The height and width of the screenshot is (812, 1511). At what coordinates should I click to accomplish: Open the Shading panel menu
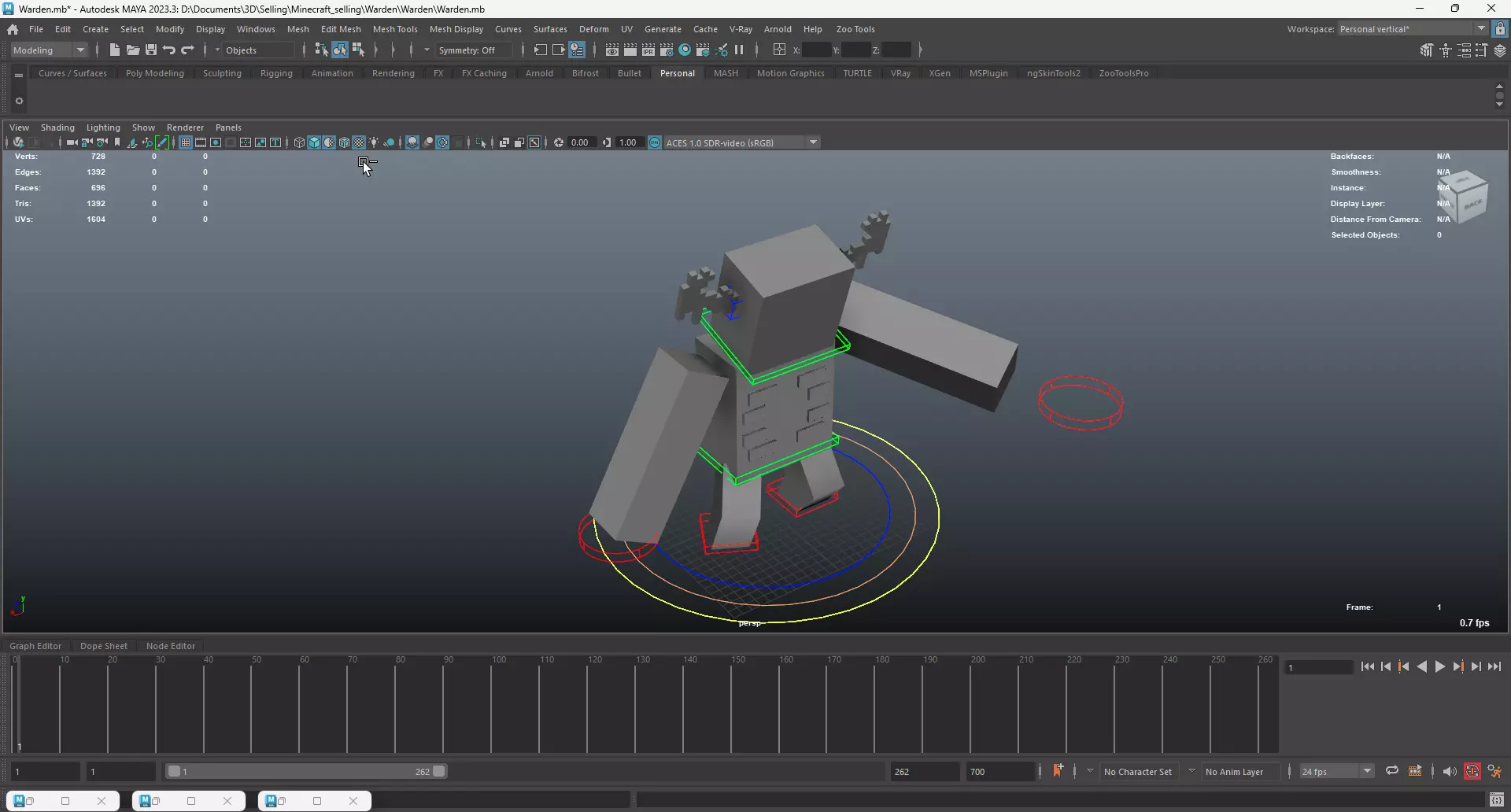click(57, 127)
